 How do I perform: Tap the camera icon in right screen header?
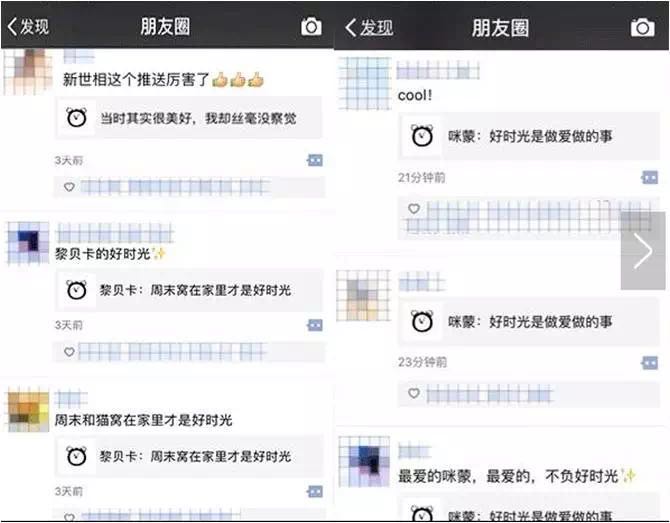[x=642, y=28]
